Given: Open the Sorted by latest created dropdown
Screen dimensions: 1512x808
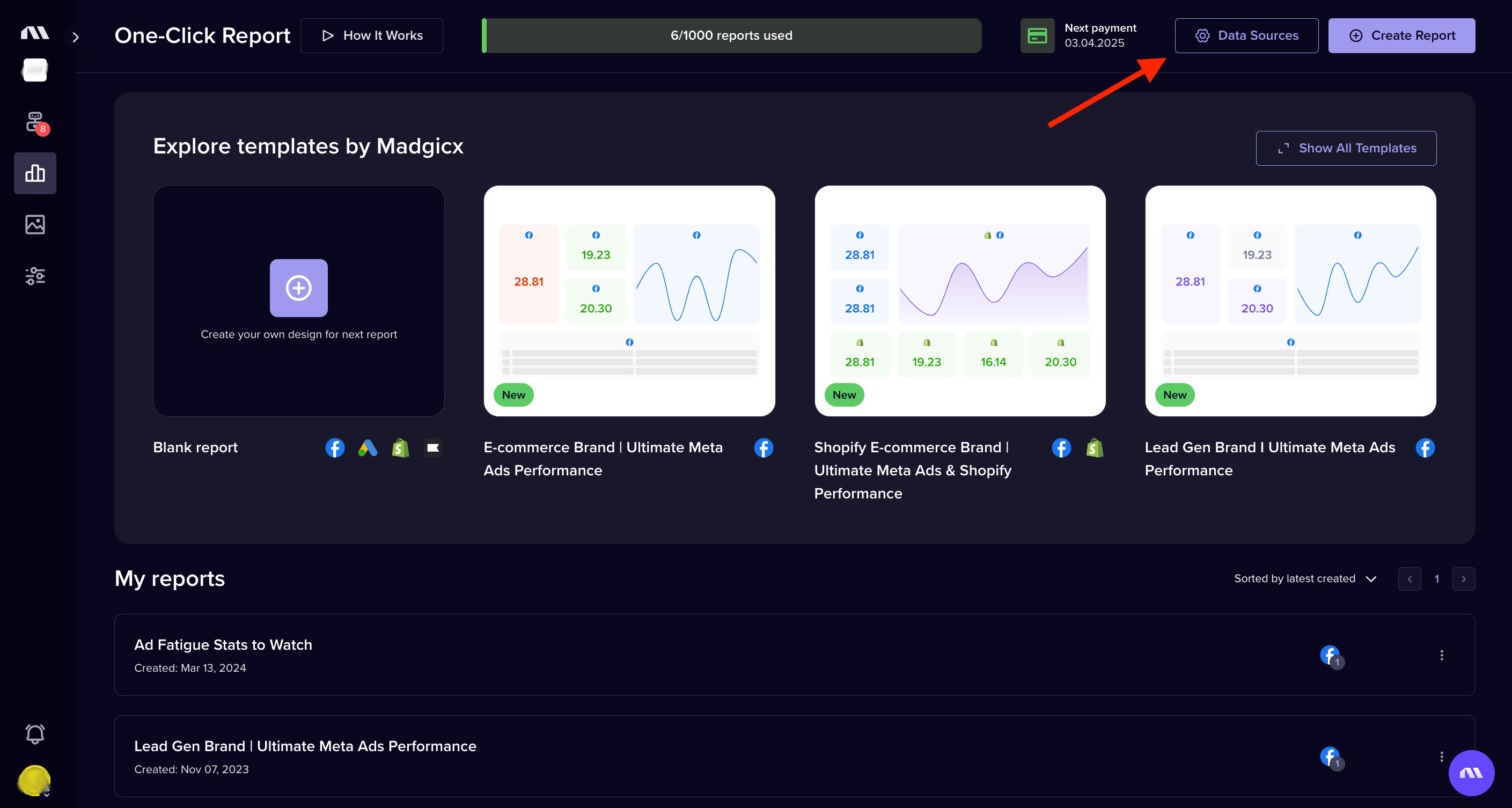Looking at the screenshot, I should (1305, 579).
